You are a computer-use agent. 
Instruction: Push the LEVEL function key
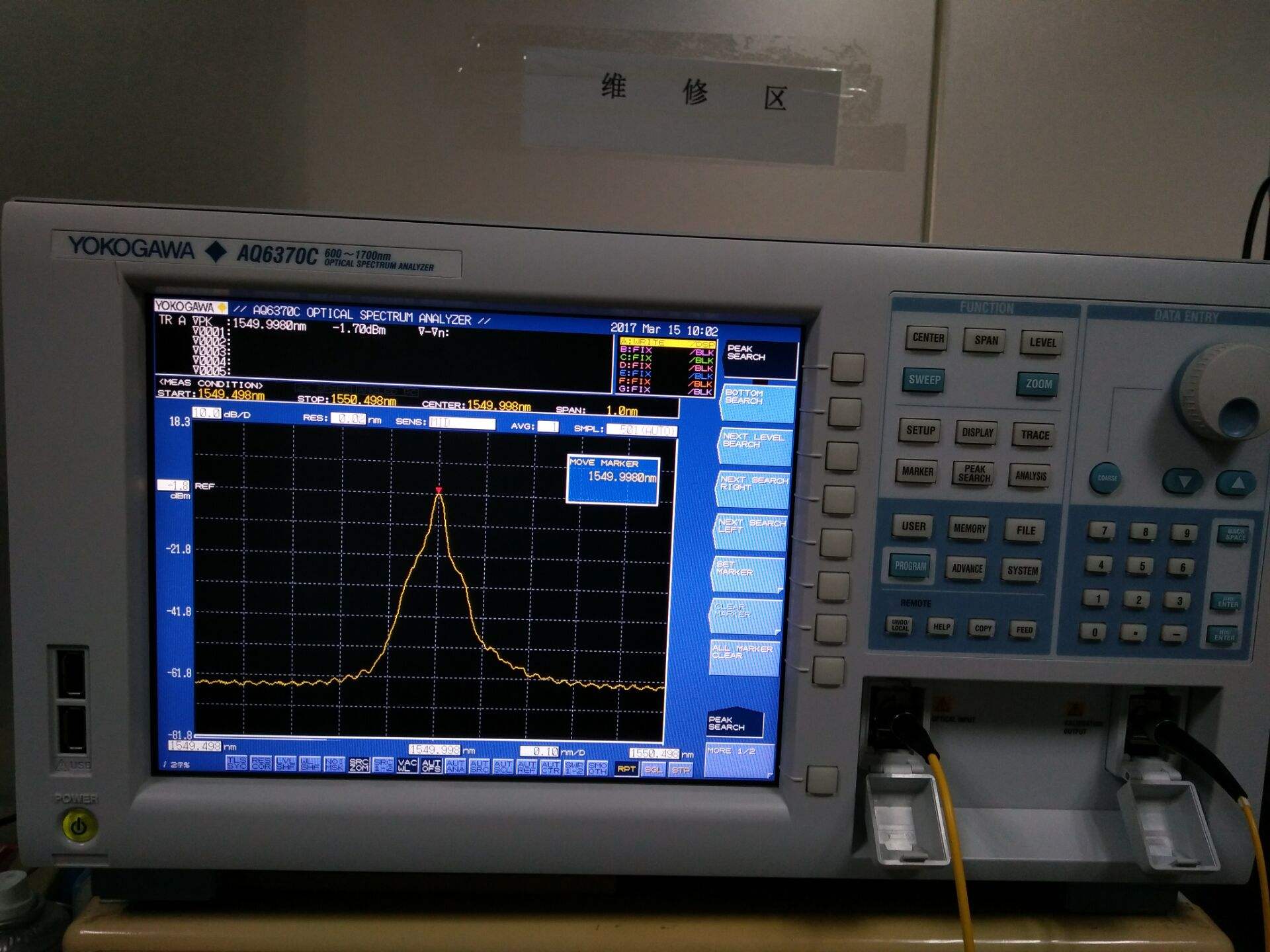tap(1042, 343)
